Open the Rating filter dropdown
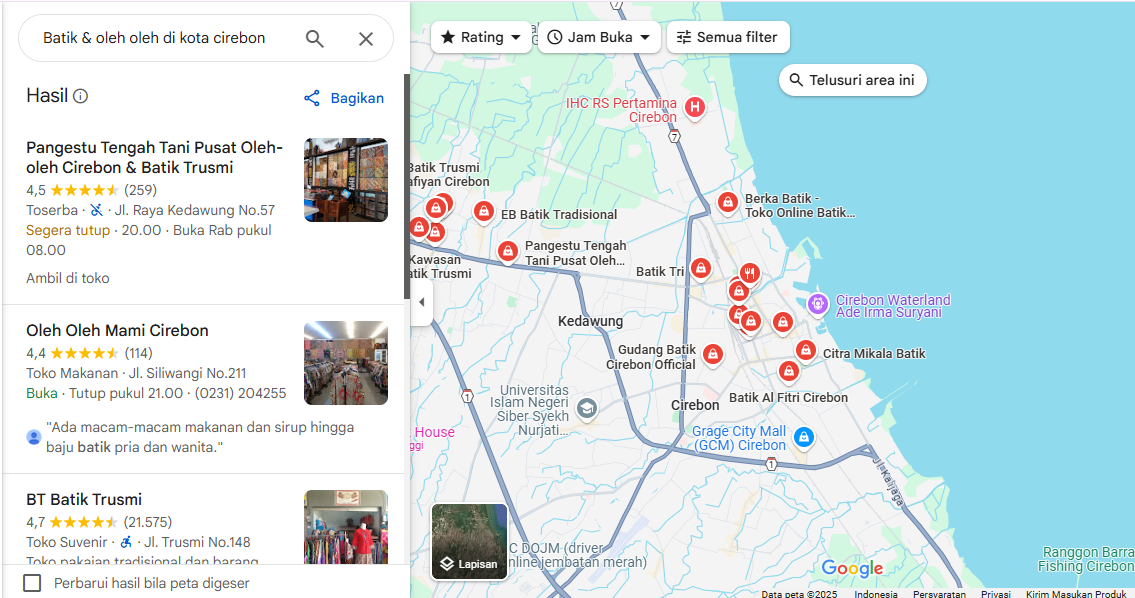This screenshot has width=1135, height=598. click(481, 37)
